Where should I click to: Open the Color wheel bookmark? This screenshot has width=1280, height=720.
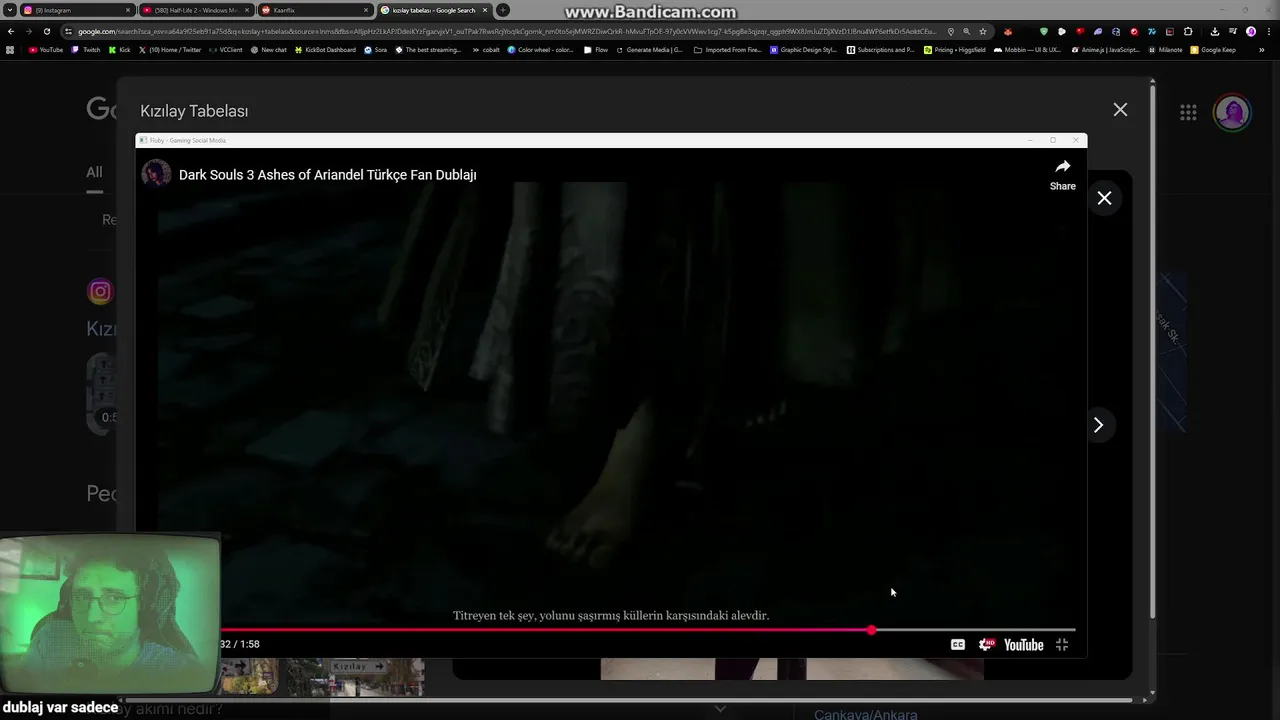pos(540,50)
